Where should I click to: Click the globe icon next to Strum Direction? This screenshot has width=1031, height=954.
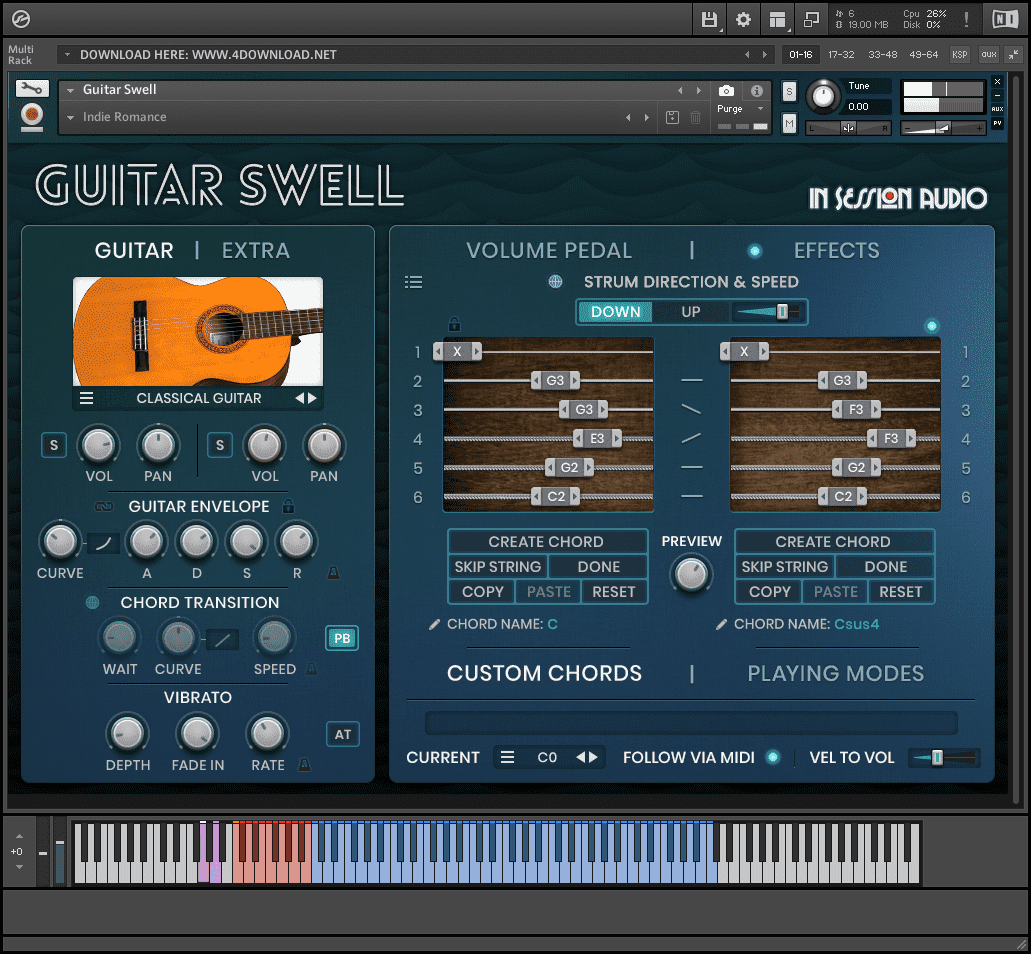(x=556, y=281)
